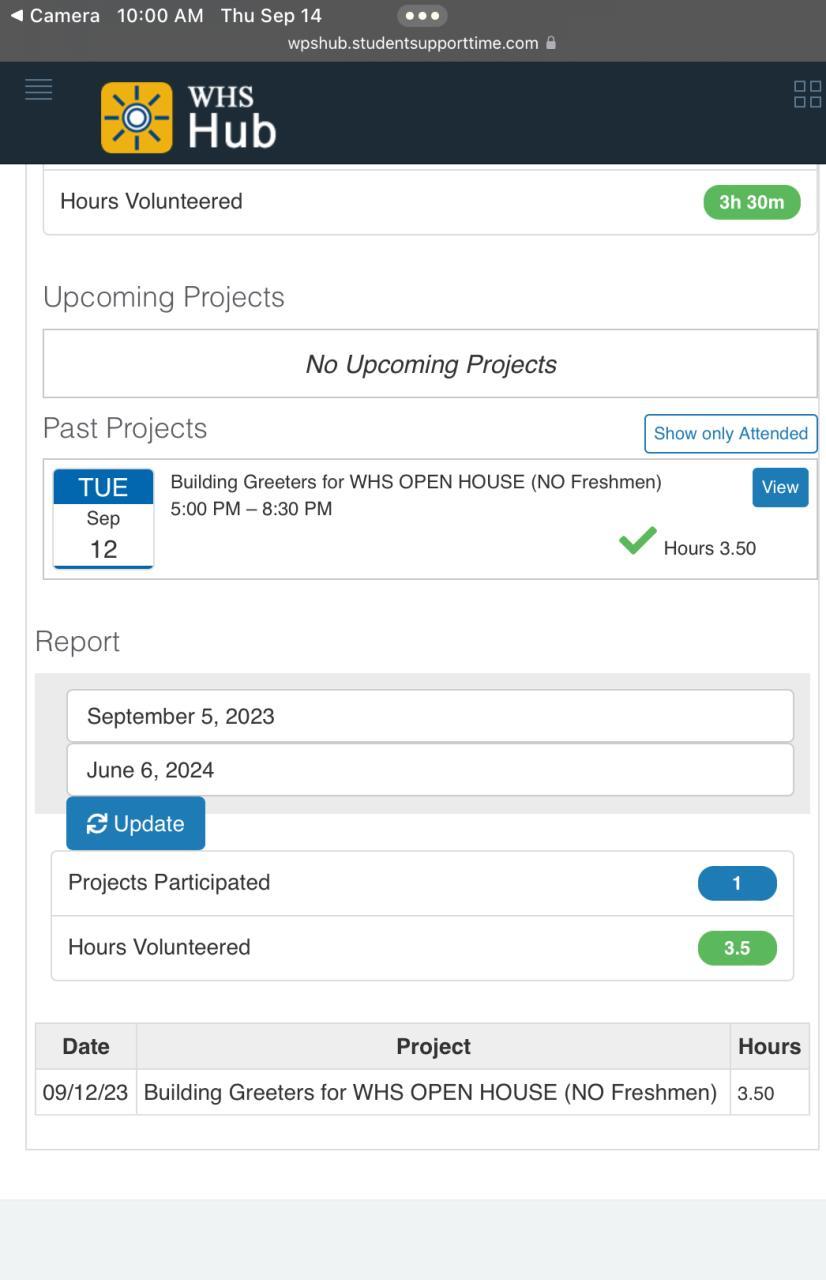Viewport: 826px width, 1280px height.
Task: Tap the Camera back arrow
Action: pyautogui.click(x=17, y=16)
